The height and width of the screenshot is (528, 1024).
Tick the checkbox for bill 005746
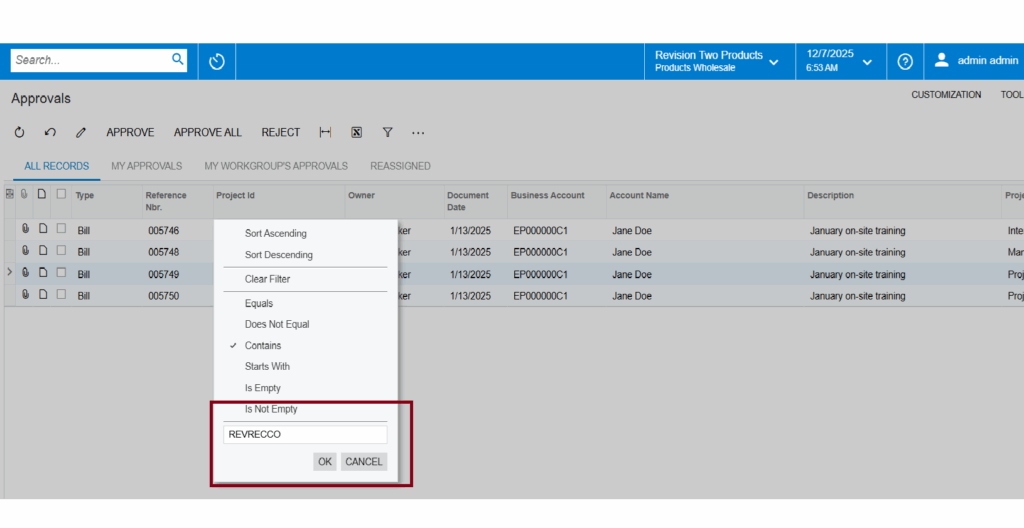61,230
